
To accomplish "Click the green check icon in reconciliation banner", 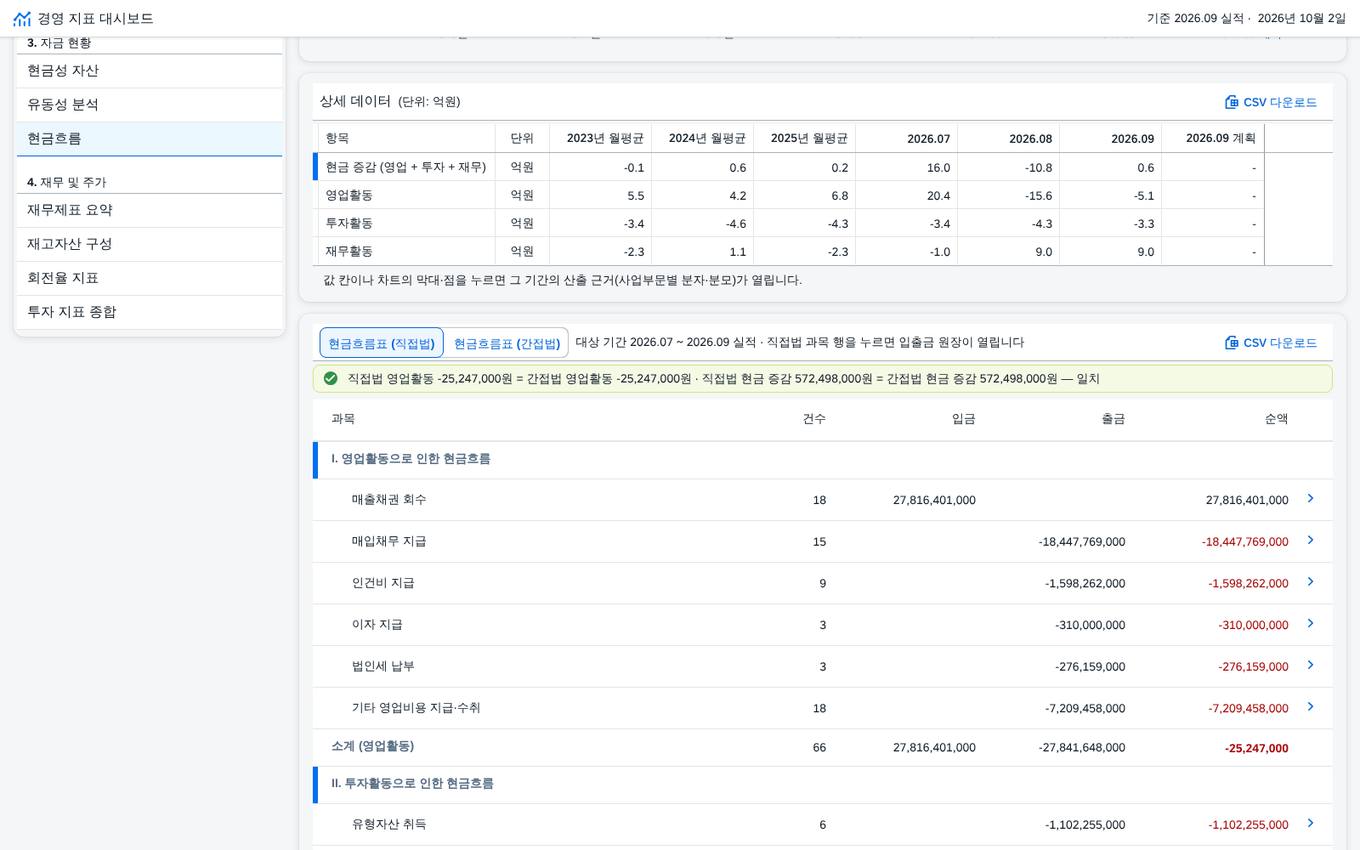I will point(331,379).
